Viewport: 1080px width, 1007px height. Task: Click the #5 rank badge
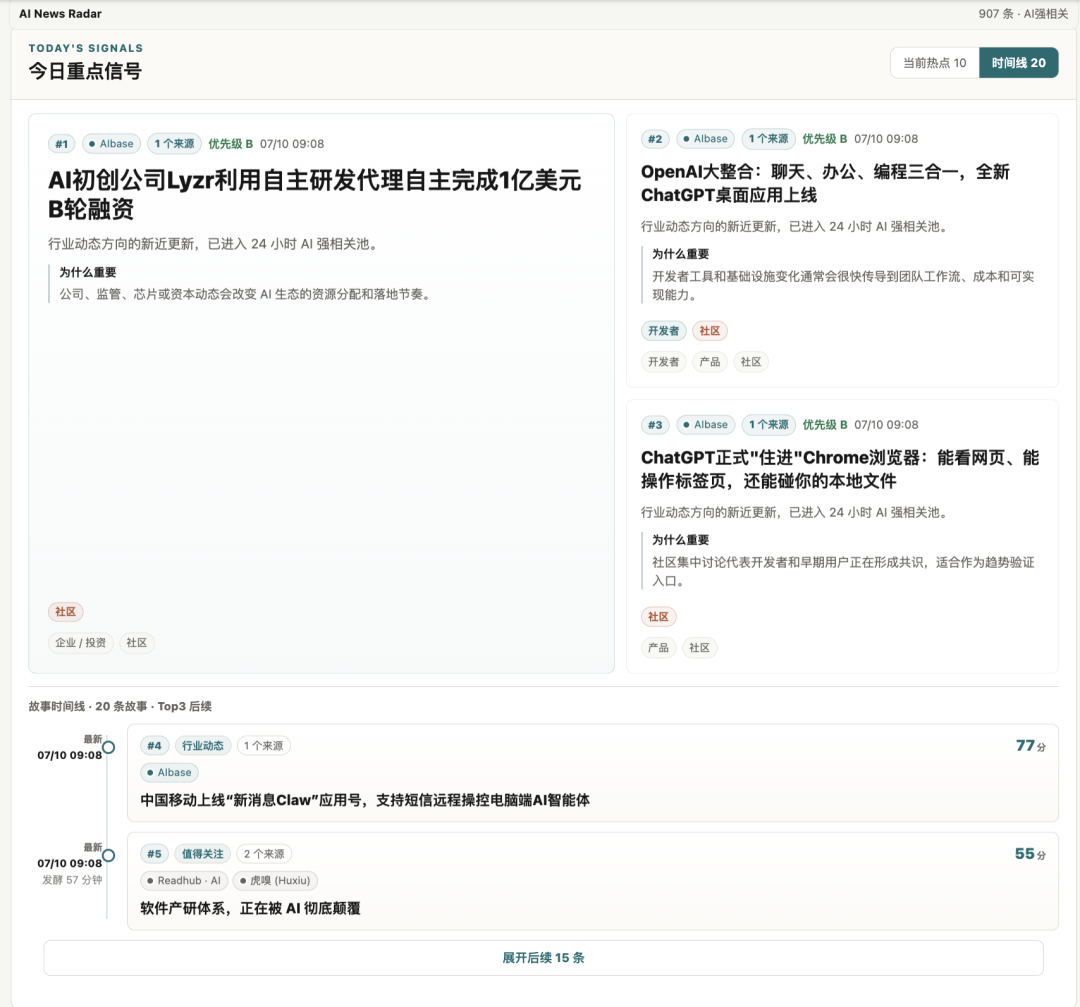154,853
